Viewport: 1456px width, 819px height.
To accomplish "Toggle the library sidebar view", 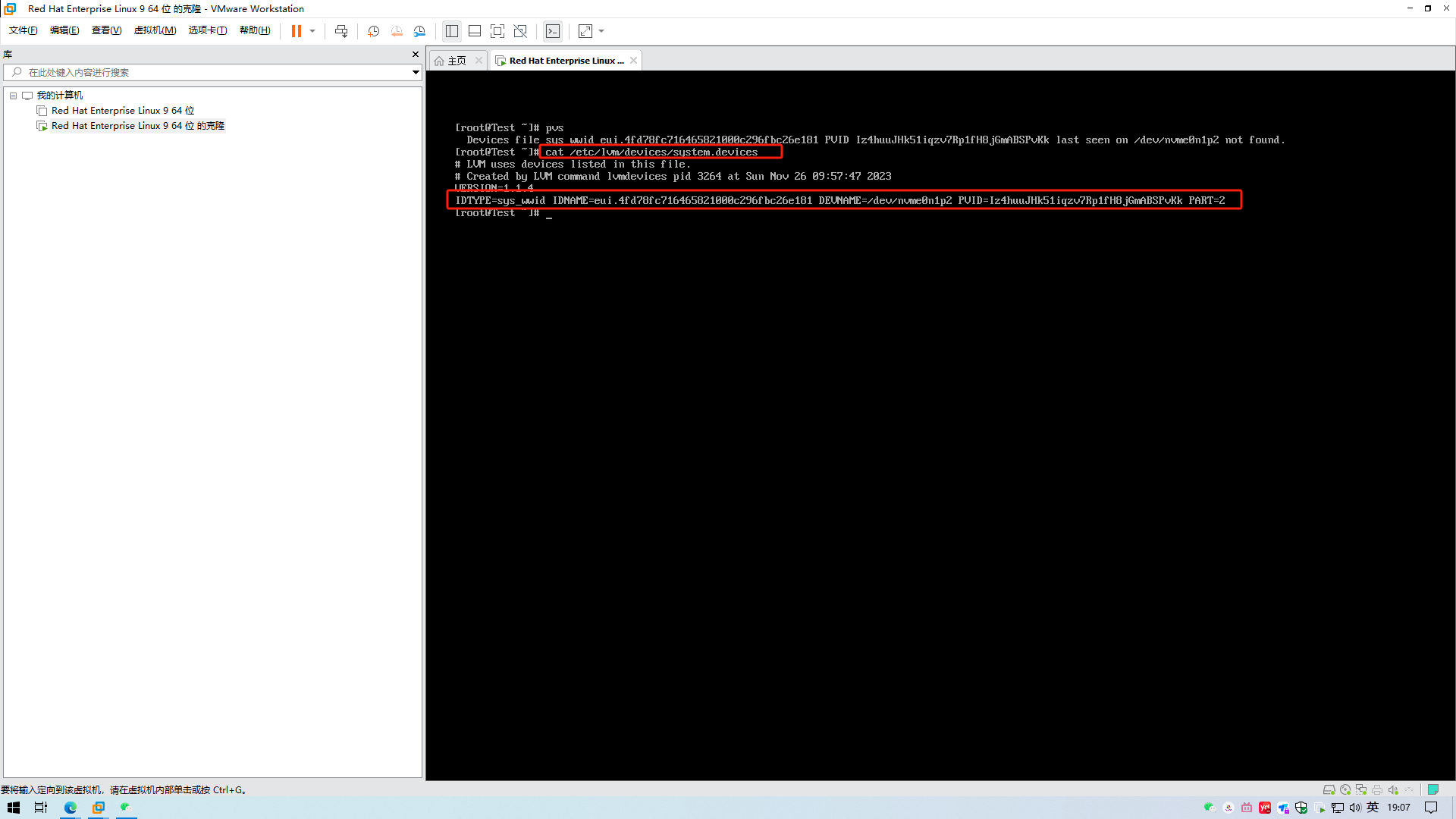I will tap(452, 31).
